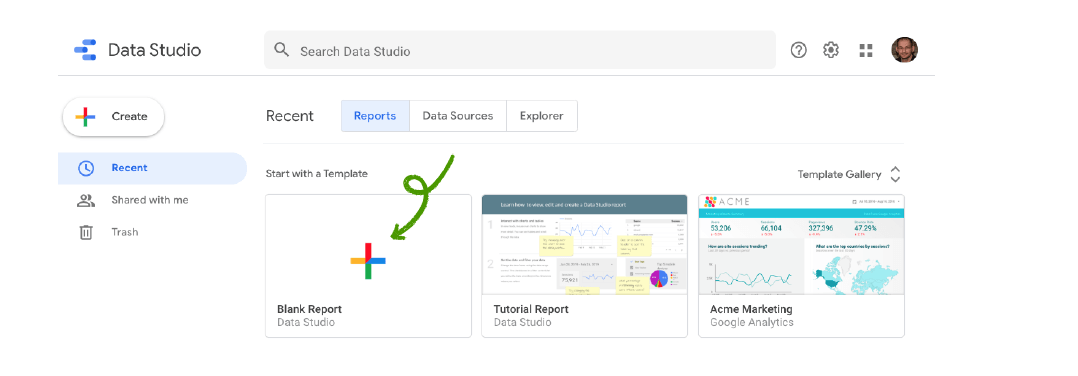Image resolution: width=1078 pixels, height=376 pixels.
Task: Click the Template Gallery label
Action: pyautogui.click(x=839, y=175)
